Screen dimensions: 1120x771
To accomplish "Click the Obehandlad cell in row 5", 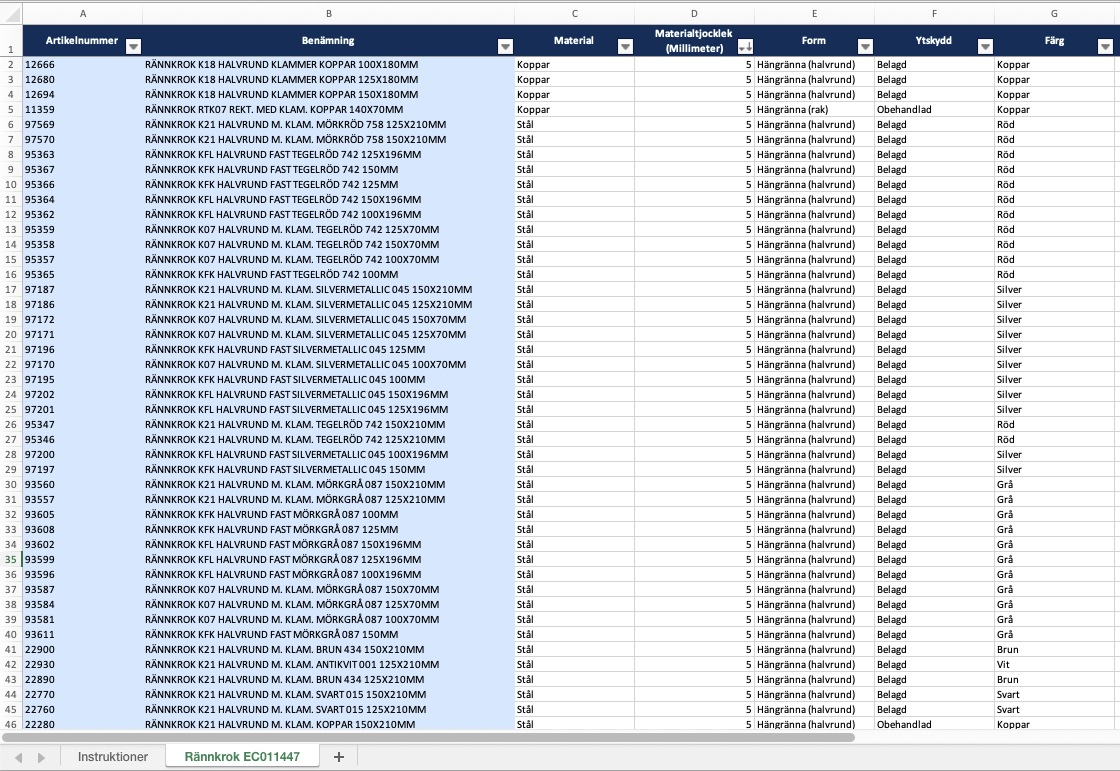I will [x=932, y=109].
